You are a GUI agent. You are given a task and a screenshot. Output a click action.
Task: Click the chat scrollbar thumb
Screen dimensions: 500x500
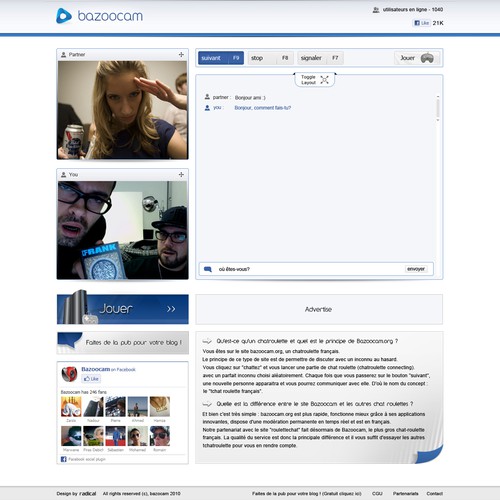pyautogui.click(x=438, y=108)
